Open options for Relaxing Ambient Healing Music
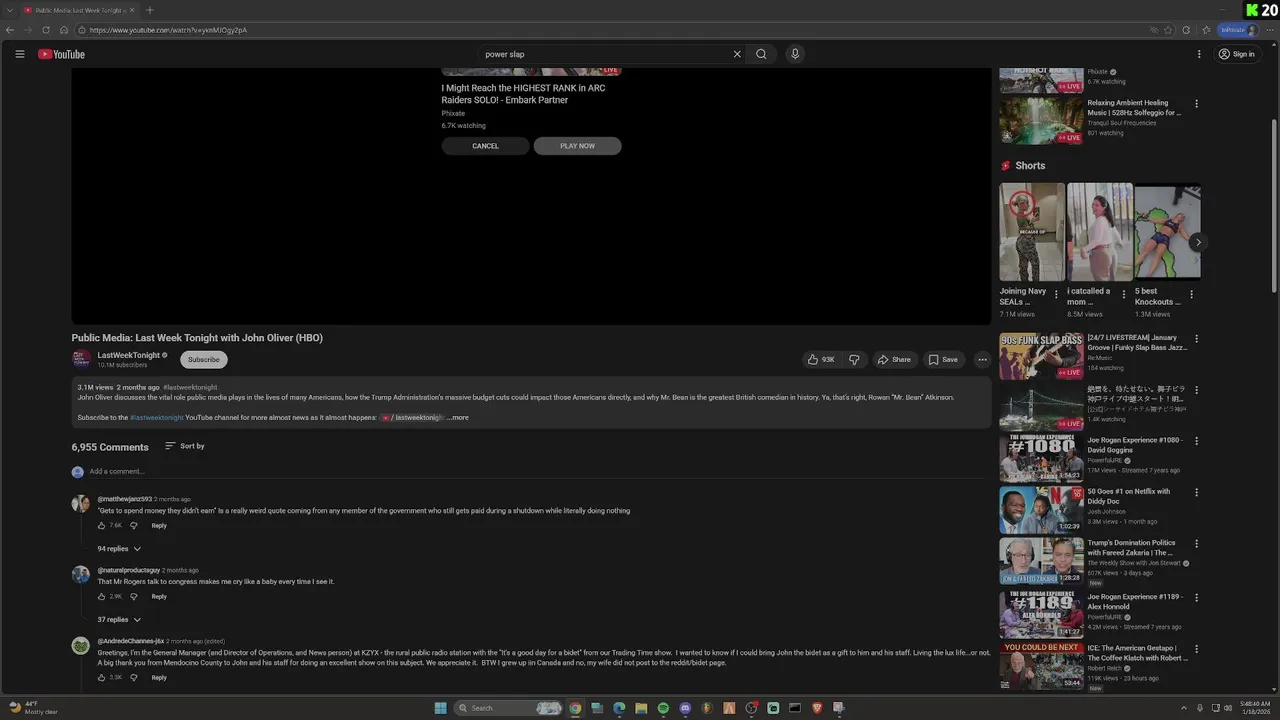This screenshot has height=720, width=1280. point(1196,104)
